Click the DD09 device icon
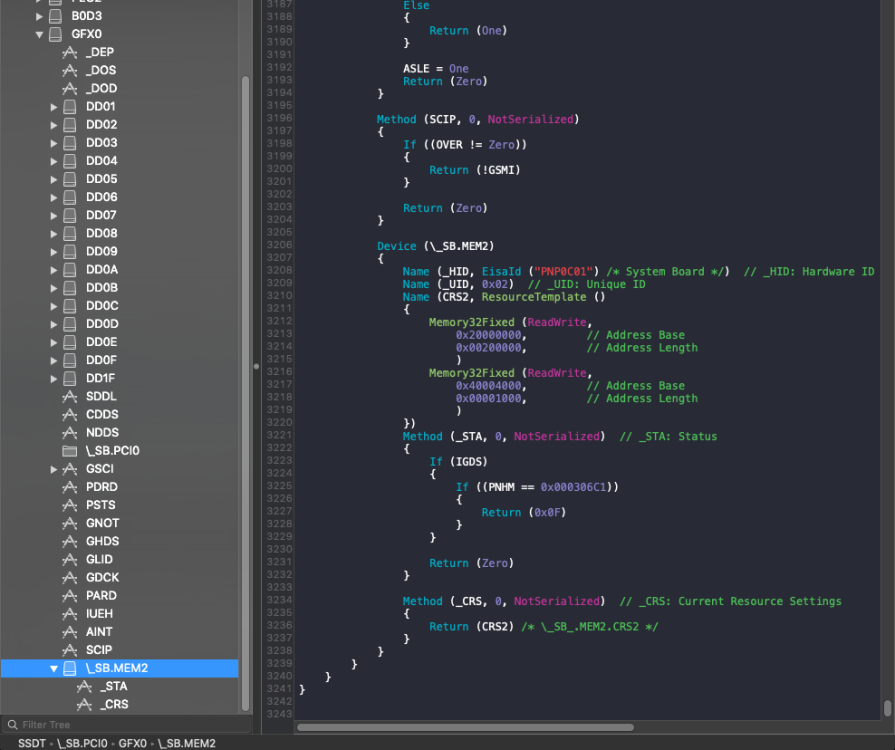The height and width of the screenshot is (750, 895). pos(70,252)
